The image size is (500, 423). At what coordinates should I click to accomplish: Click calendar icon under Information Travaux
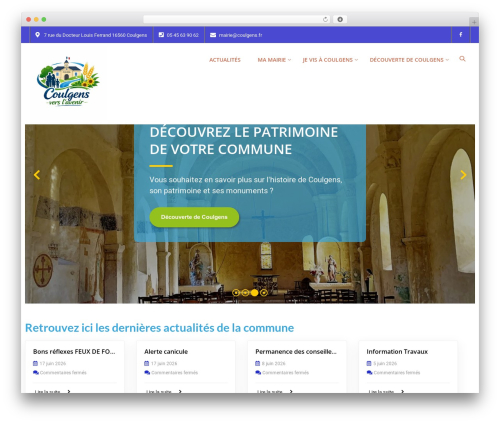(369, 363)
